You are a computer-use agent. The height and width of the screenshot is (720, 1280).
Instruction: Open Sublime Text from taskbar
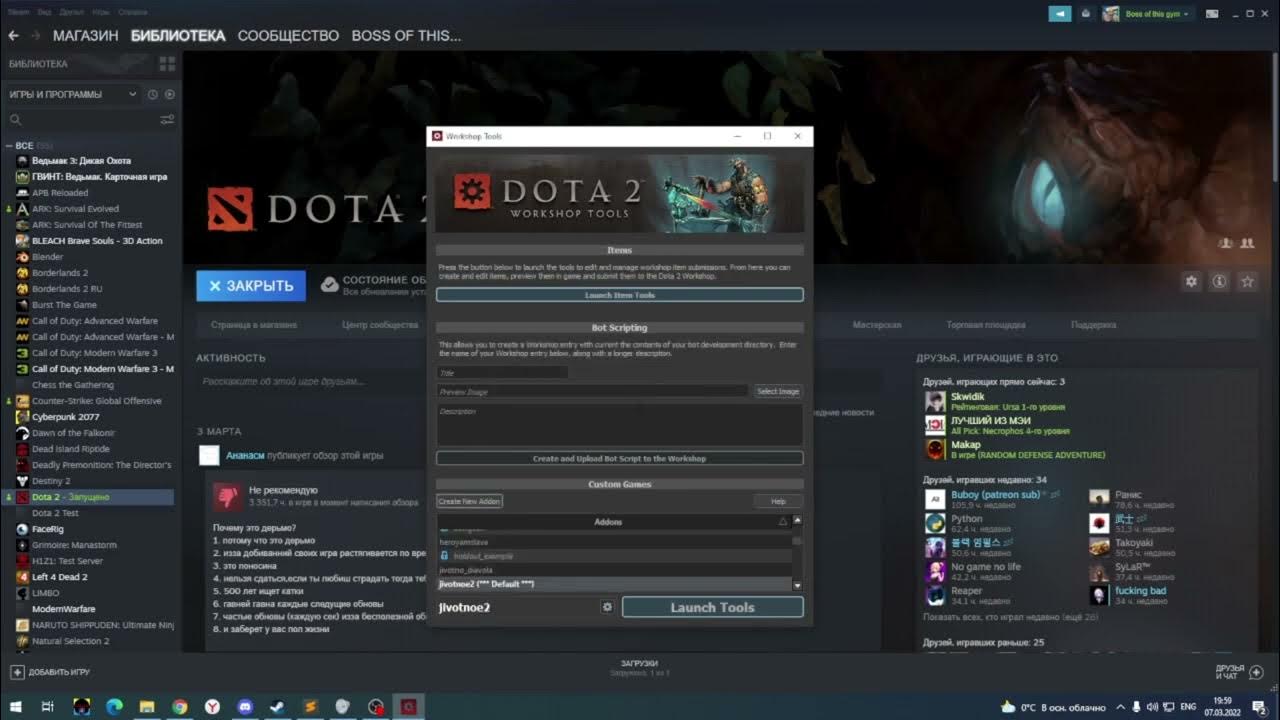click(x=310, y=706)
